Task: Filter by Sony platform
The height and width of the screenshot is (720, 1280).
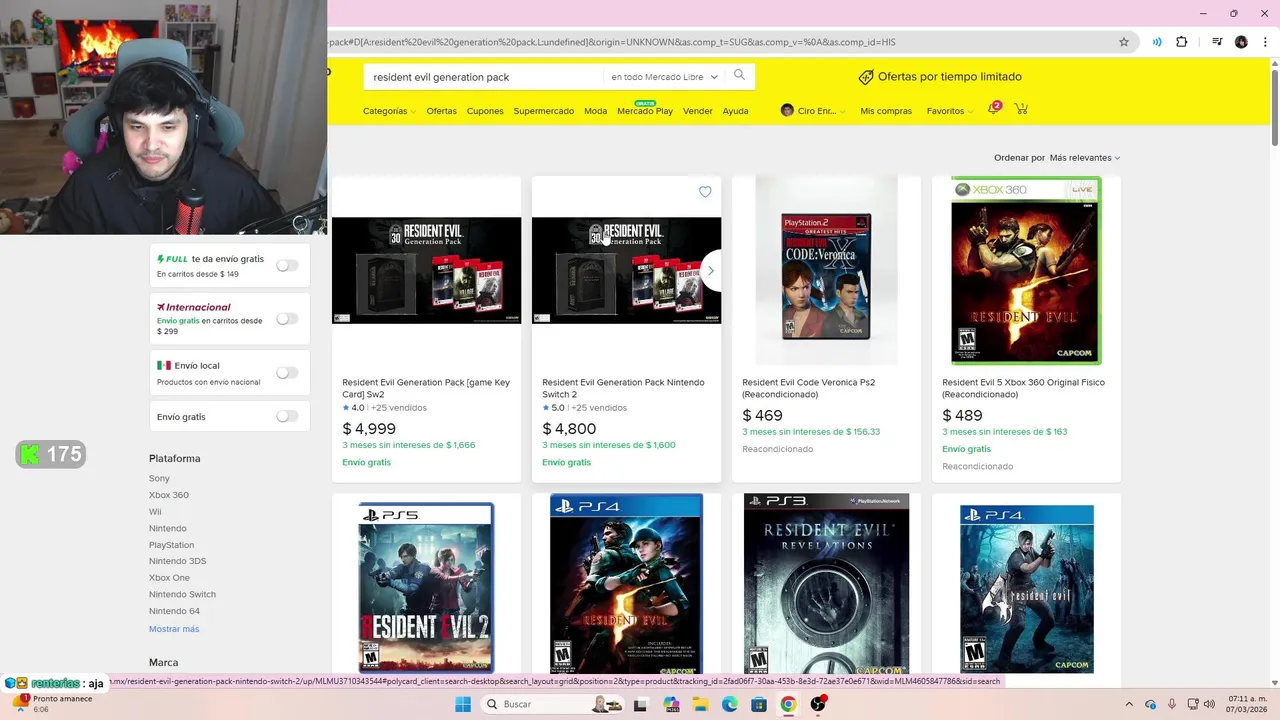Action: coord(159,479)
